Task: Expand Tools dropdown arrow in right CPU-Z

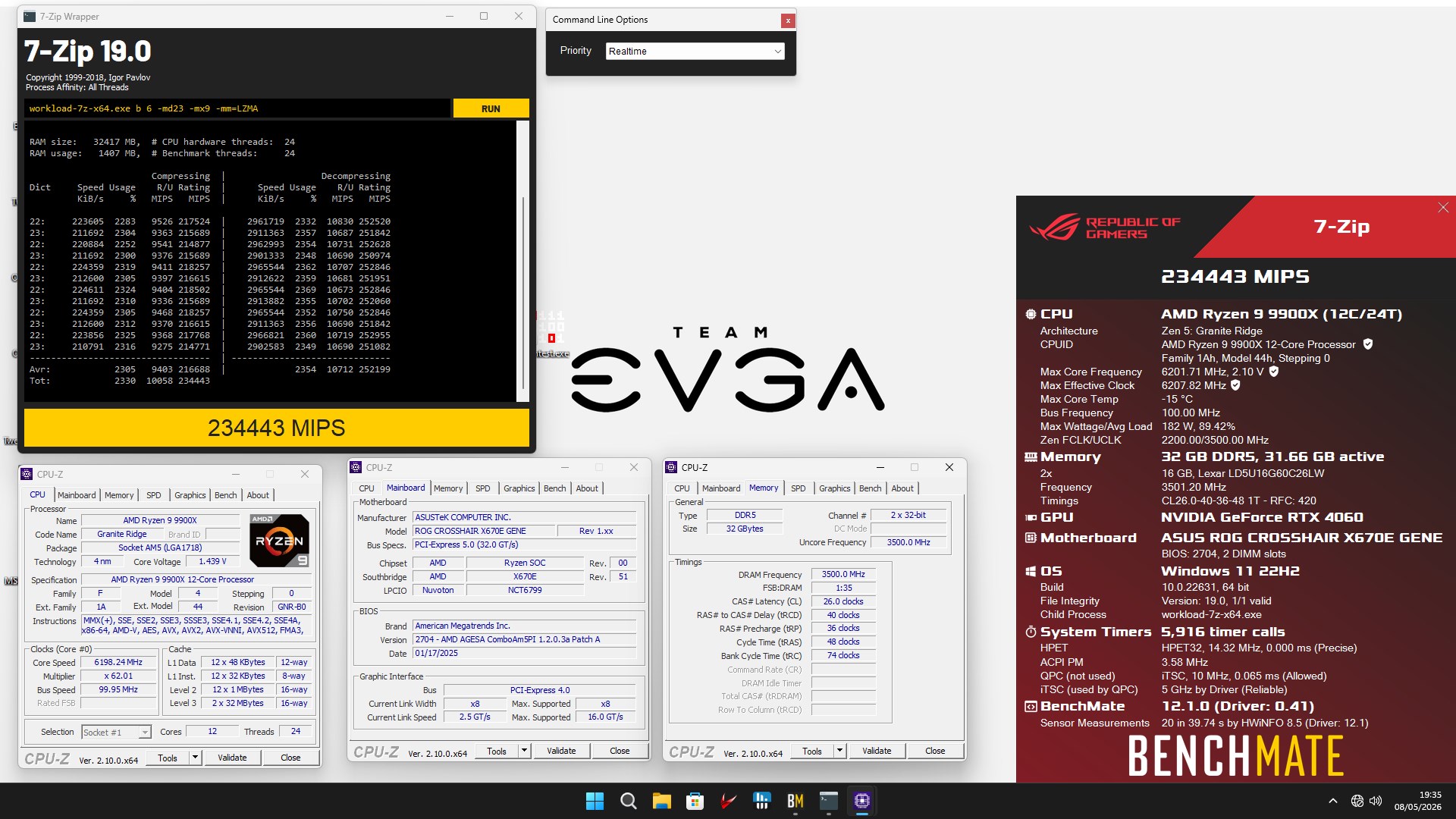Action: 839,751
